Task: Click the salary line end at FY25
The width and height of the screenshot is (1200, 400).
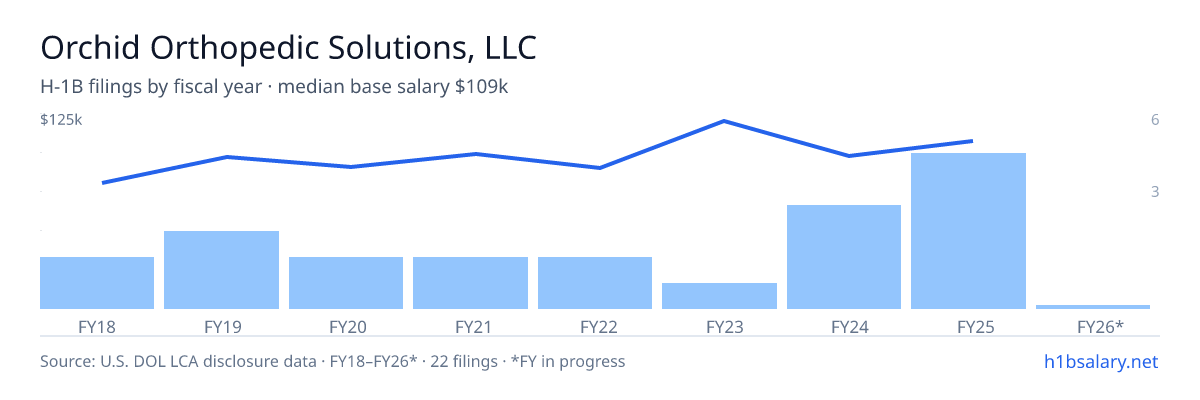Action: coord(971,141)
